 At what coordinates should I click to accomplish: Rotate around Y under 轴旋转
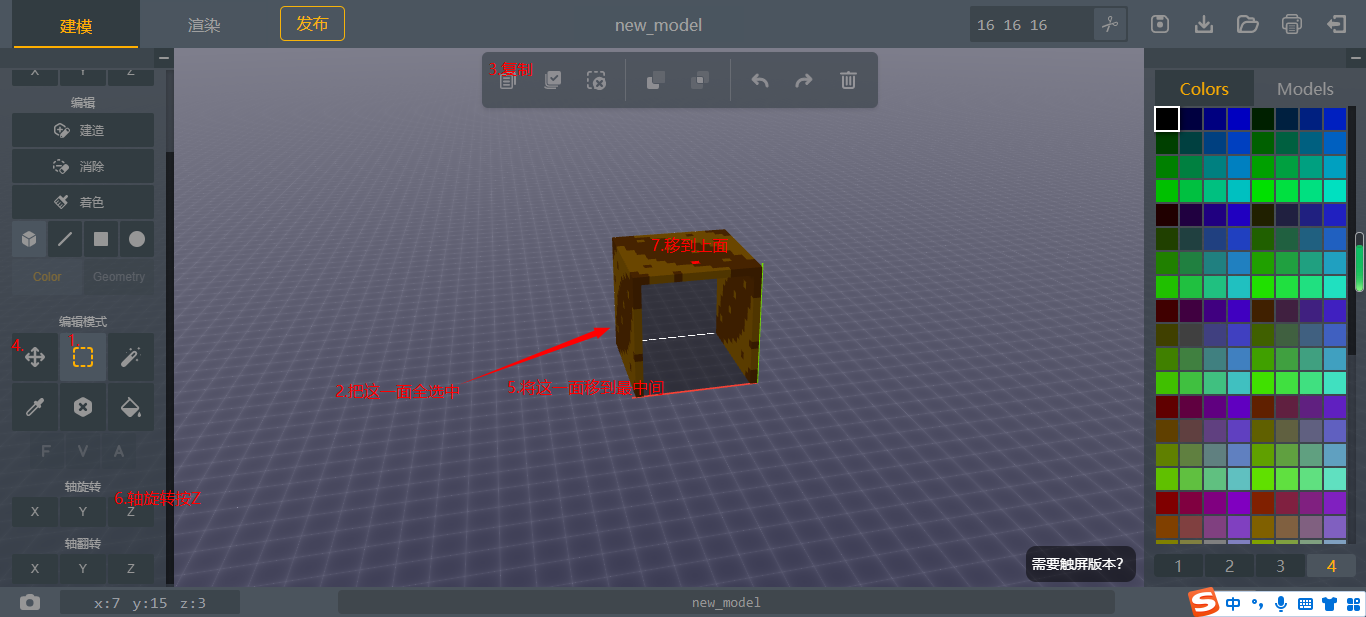coord(83,511)
